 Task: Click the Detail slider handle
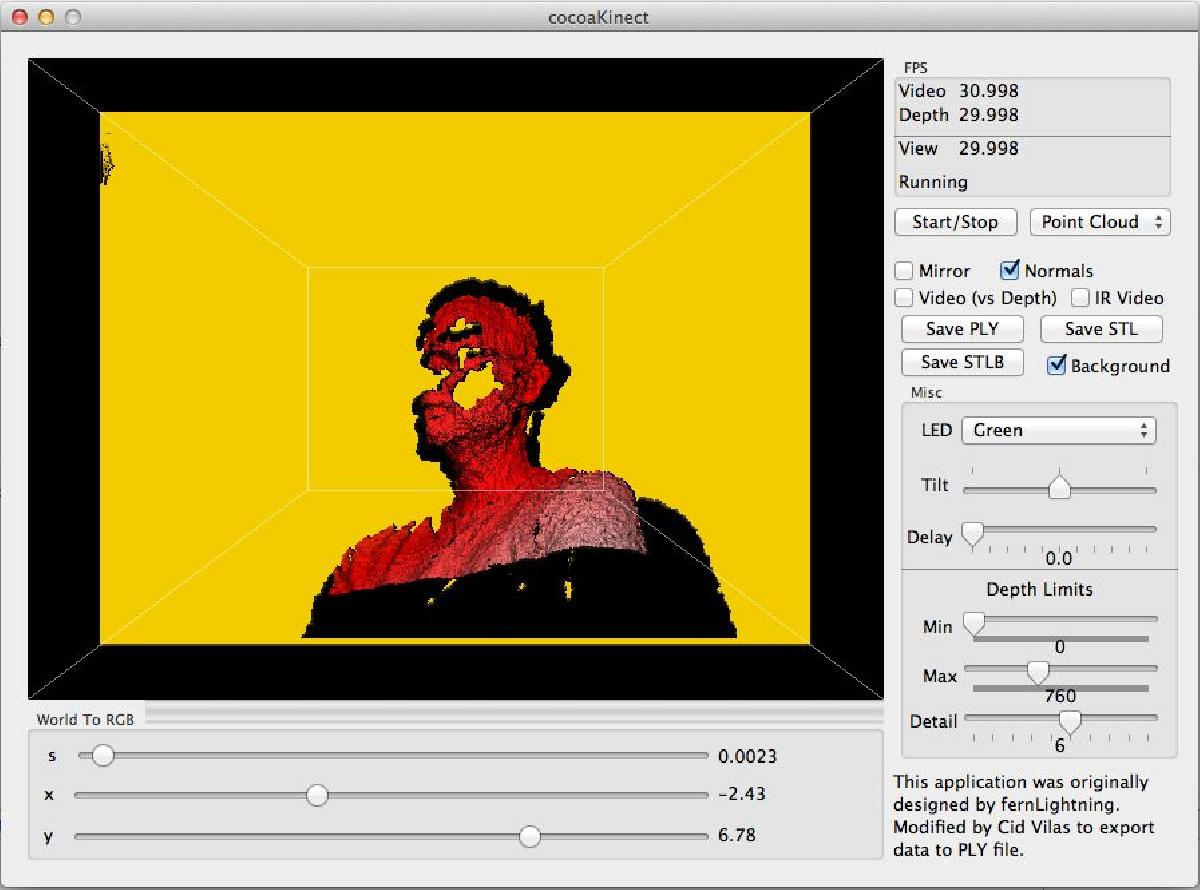(1070, 721)
